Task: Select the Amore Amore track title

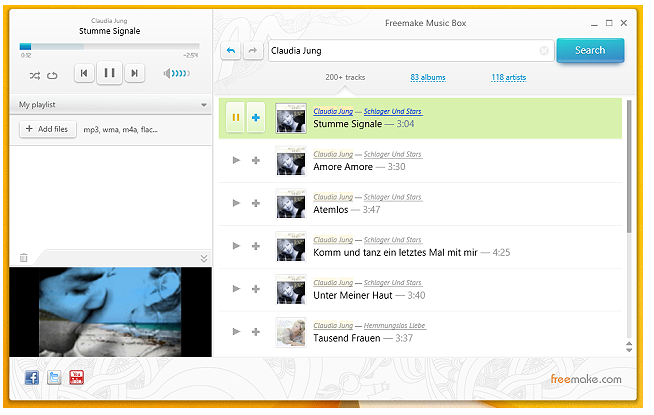Action: coord(343,167)
